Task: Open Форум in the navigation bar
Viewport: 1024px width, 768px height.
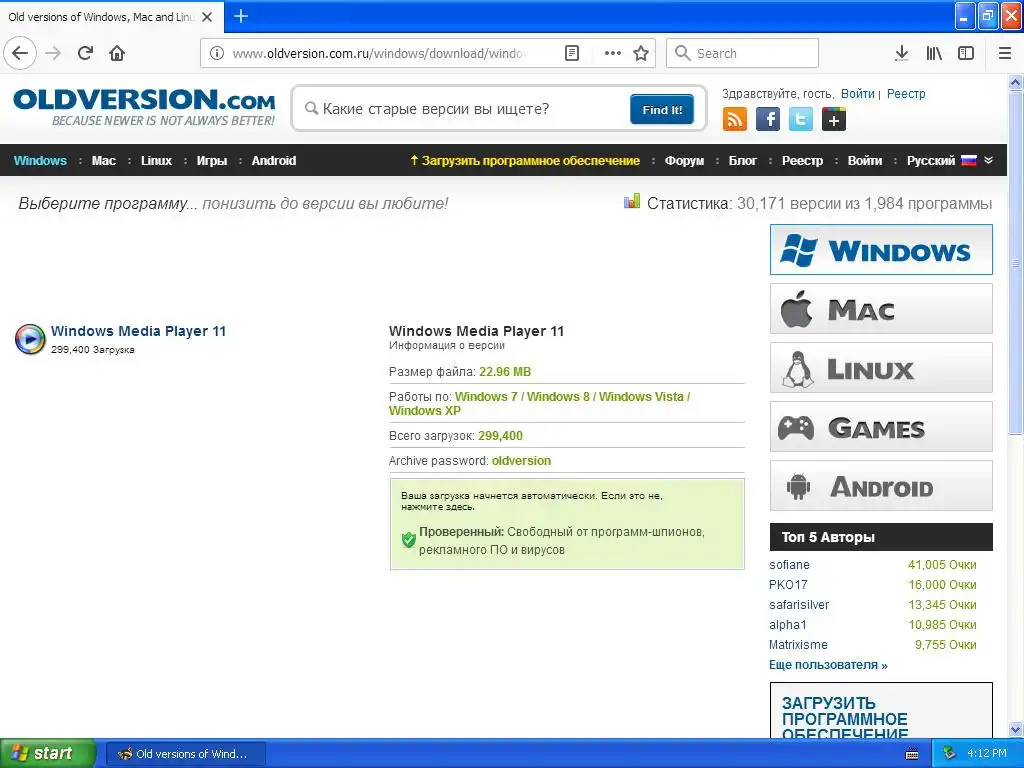Action: [x=684, y=161]
